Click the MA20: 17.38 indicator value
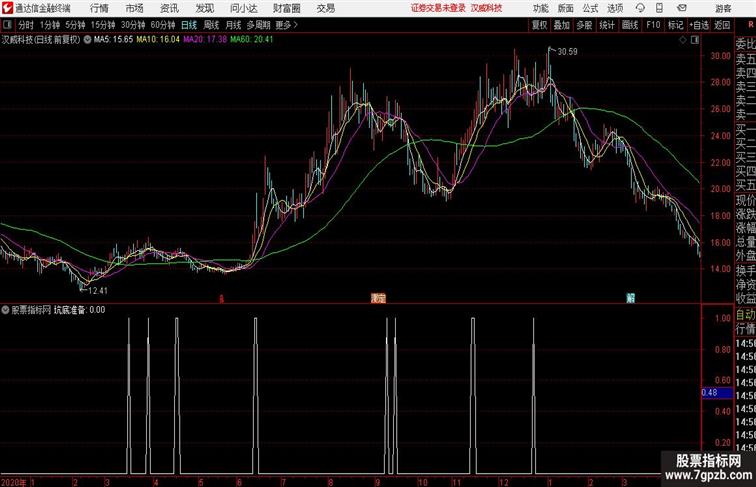 coord(205,40)
